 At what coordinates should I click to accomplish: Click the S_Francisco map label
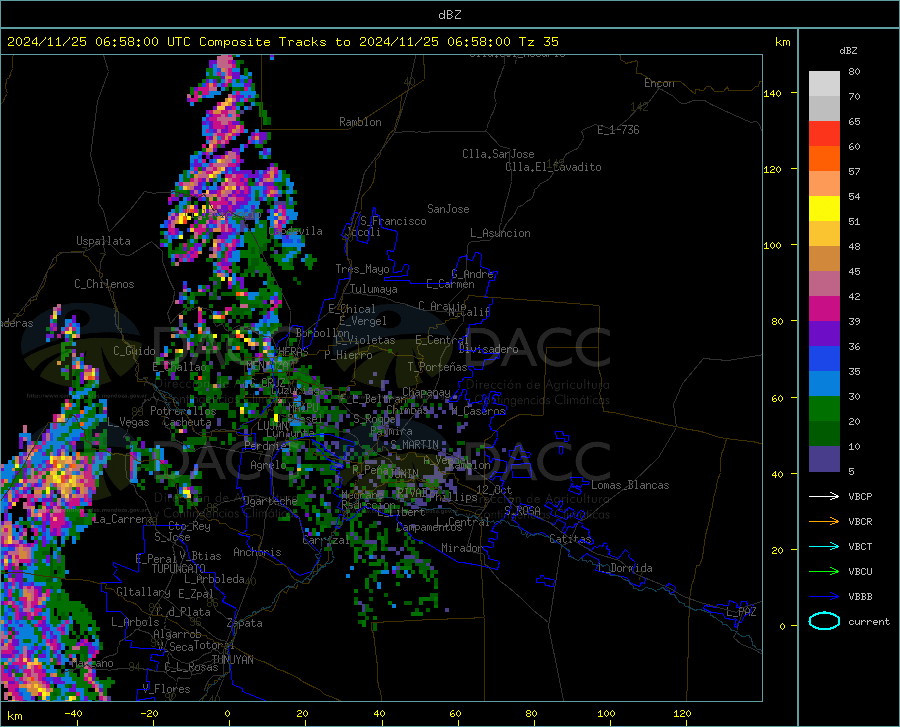pos(394,221)
